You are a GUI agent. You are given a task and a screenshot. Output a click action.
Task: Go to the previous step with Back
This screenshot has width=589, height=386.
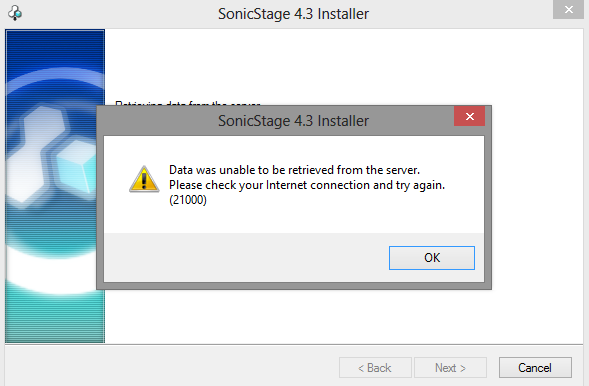(375, 368)
